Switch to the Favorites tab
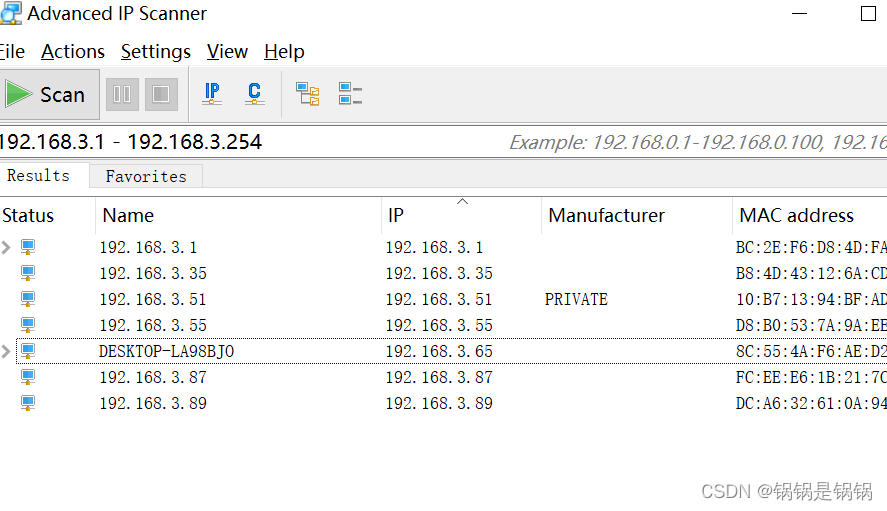 (146, 176)
